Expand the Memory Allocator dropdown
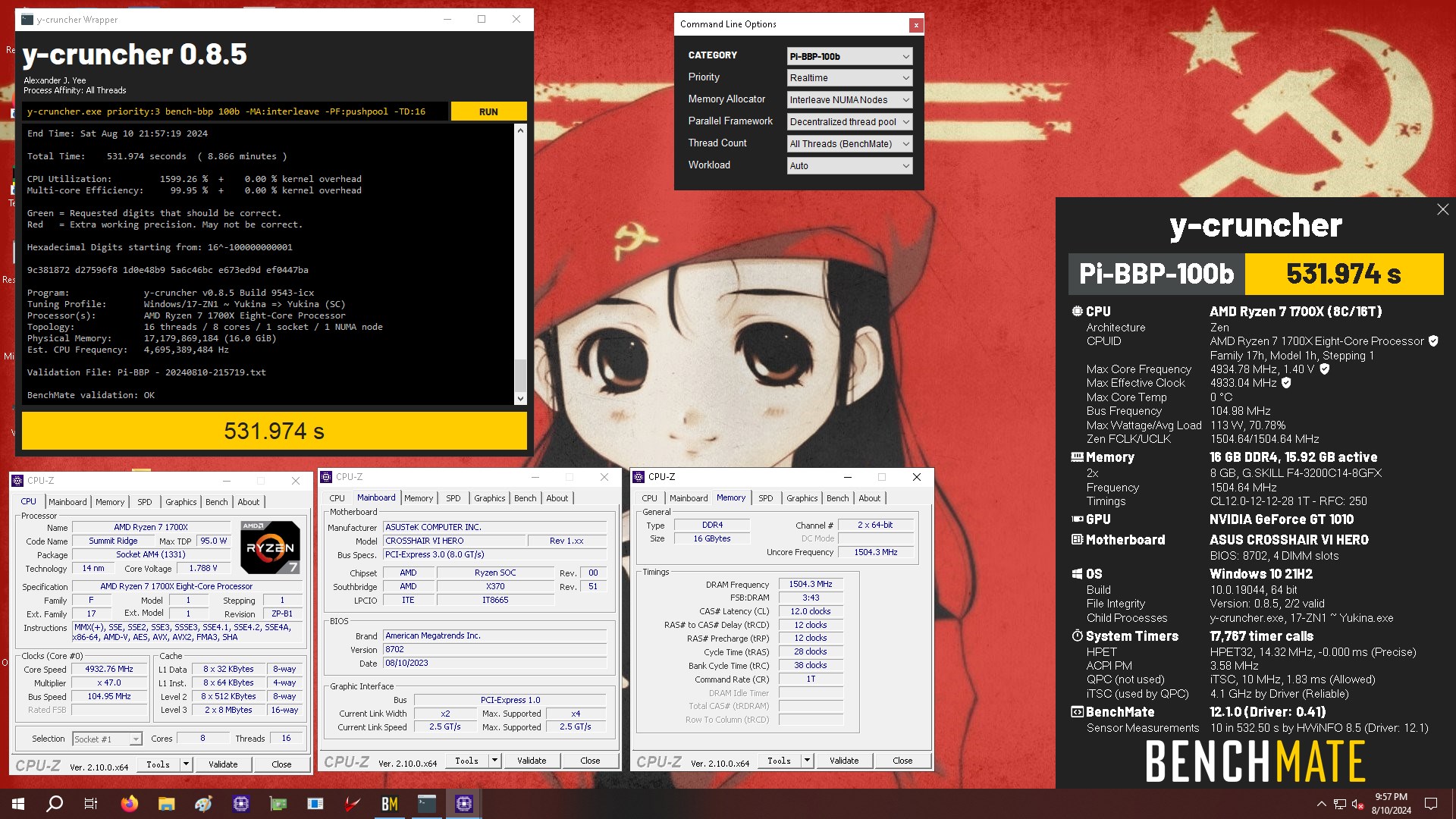 (x=849, y=100)
